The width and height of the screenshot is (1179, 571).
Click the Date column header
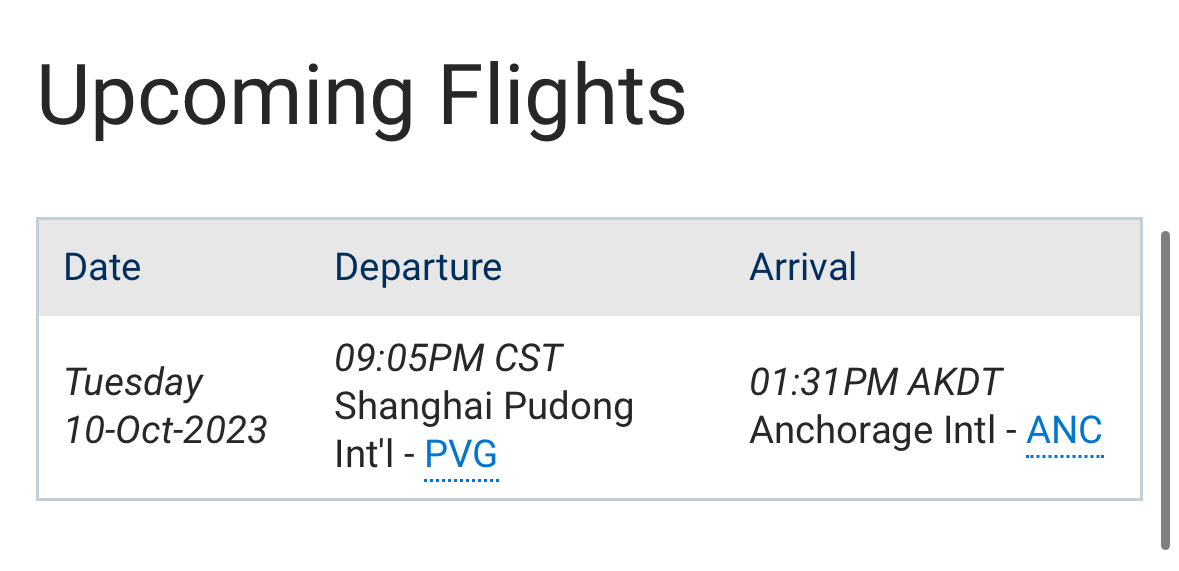[x=102, y=268]
